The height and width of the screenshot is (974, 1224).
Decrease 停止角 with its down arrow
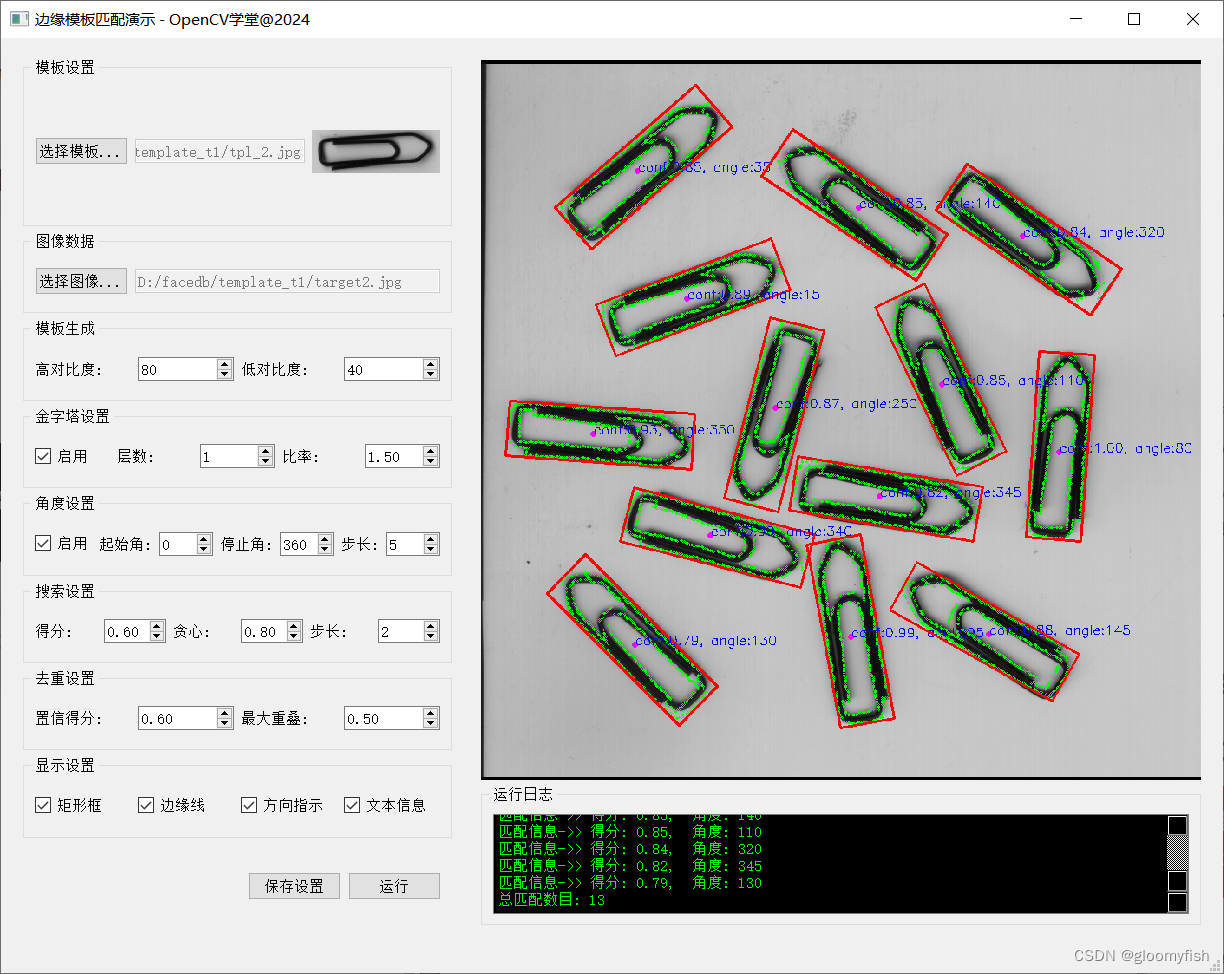(325, 550)
